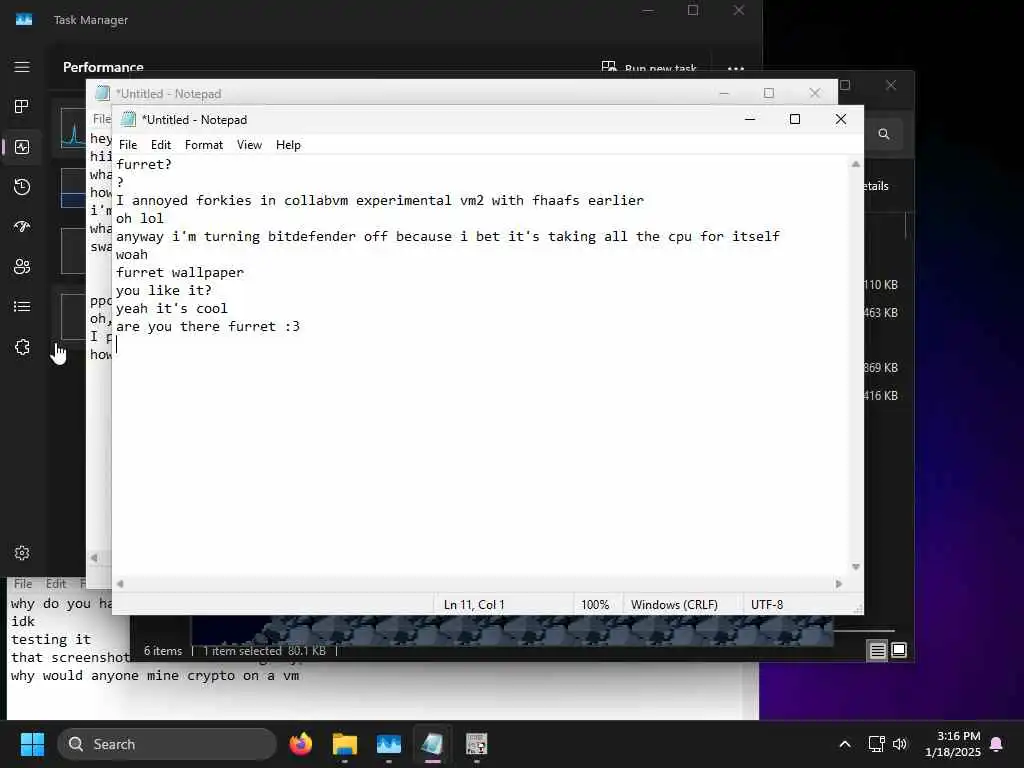Click the text line 'furret wallpaper'
This screenshot has height=768, width=1024.
[x=180, y=272]
